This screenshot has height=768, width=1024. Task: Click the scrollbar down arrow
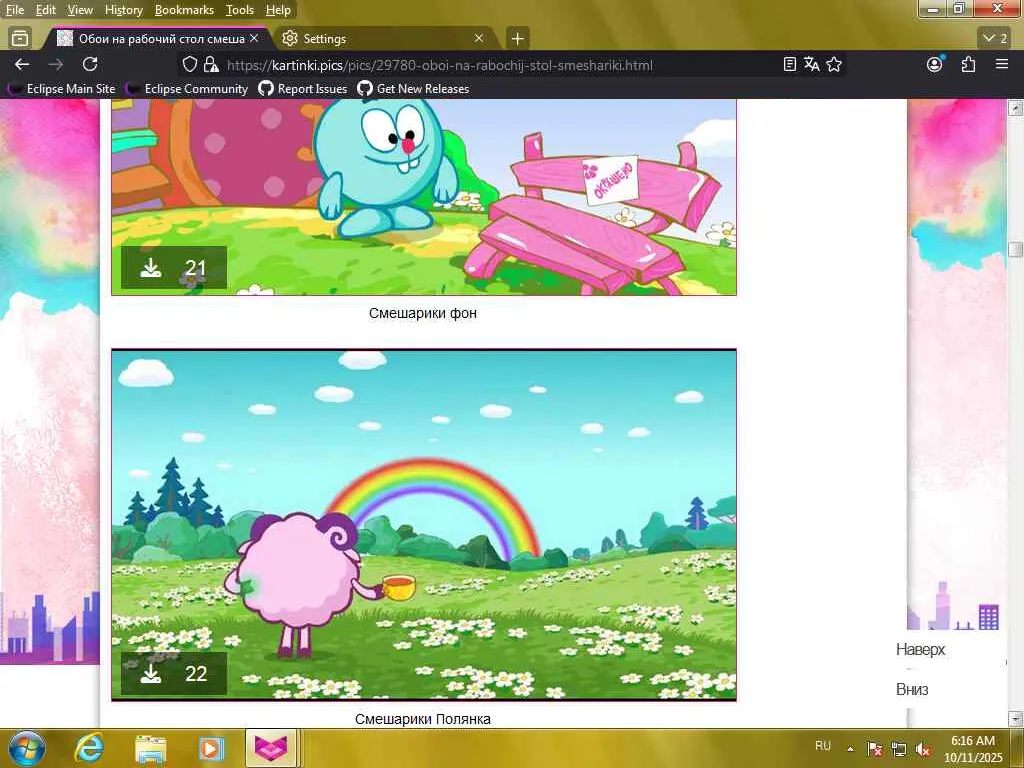coord(1016,719)
